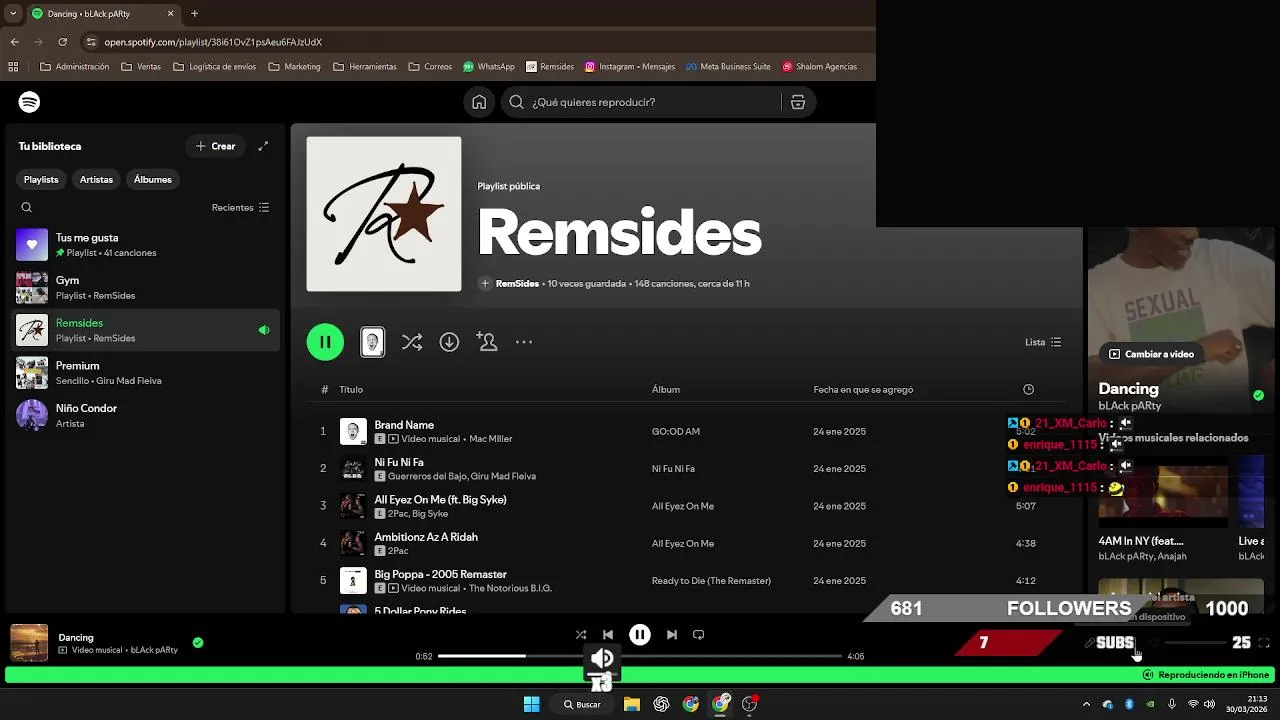Open the Lista view options dropdown

(1043, 342)
